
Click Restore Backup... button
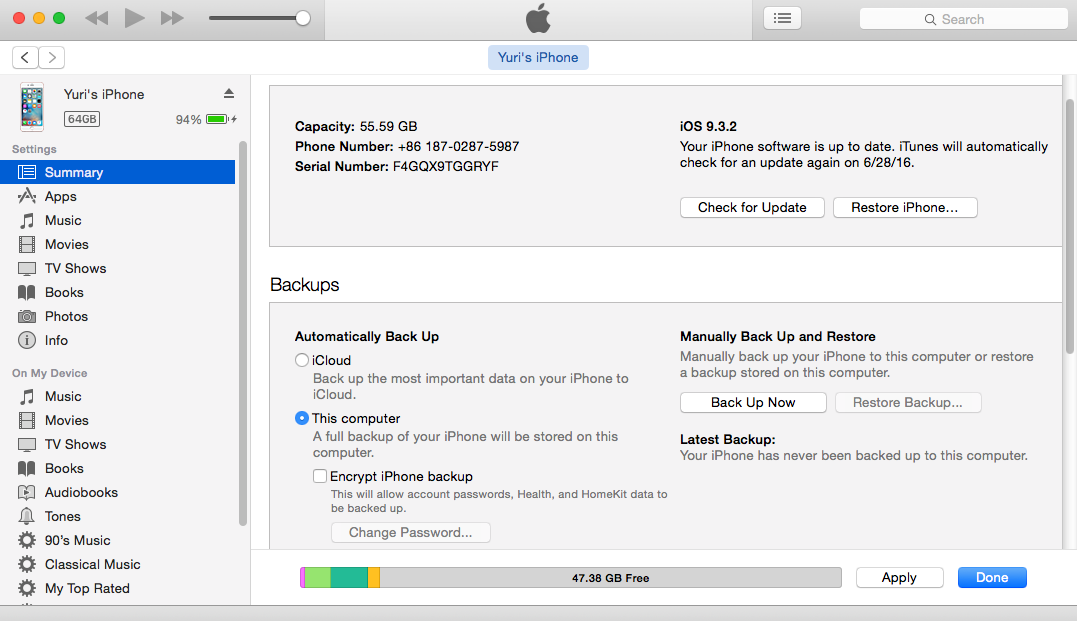click(x=907, y=403)
